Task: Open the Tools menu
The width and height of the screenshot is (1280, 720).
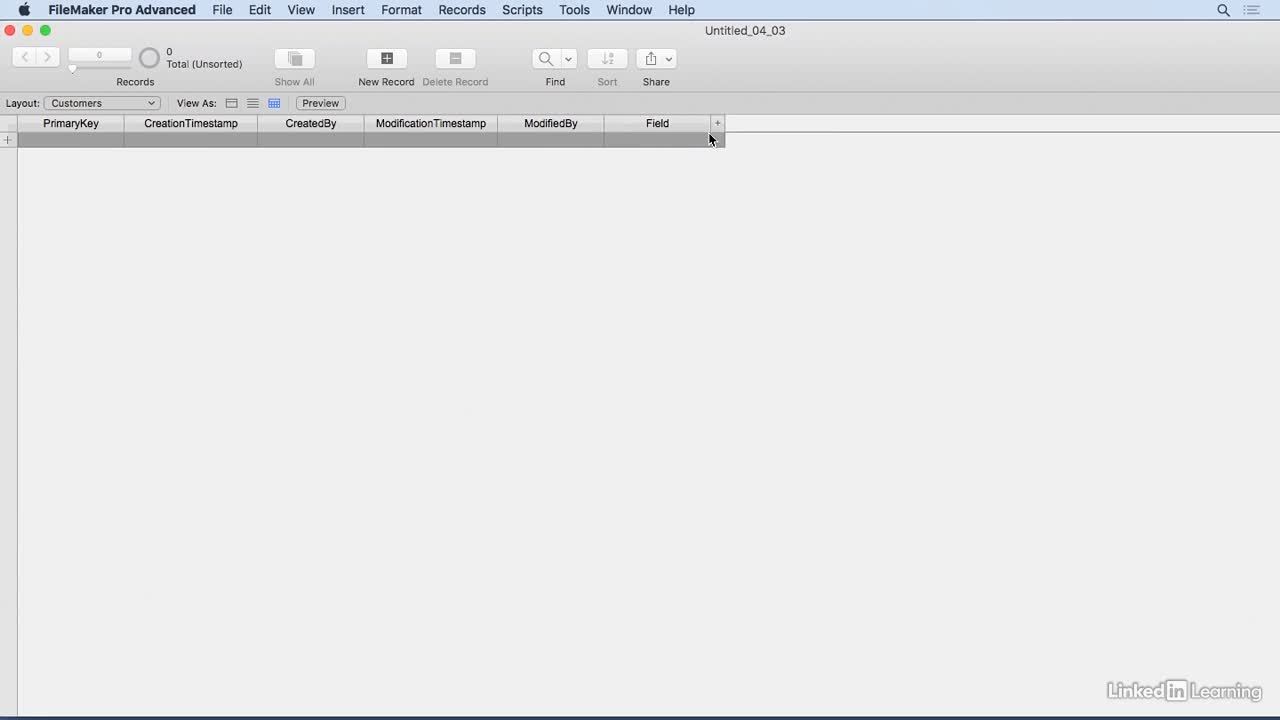Action: 574,10
